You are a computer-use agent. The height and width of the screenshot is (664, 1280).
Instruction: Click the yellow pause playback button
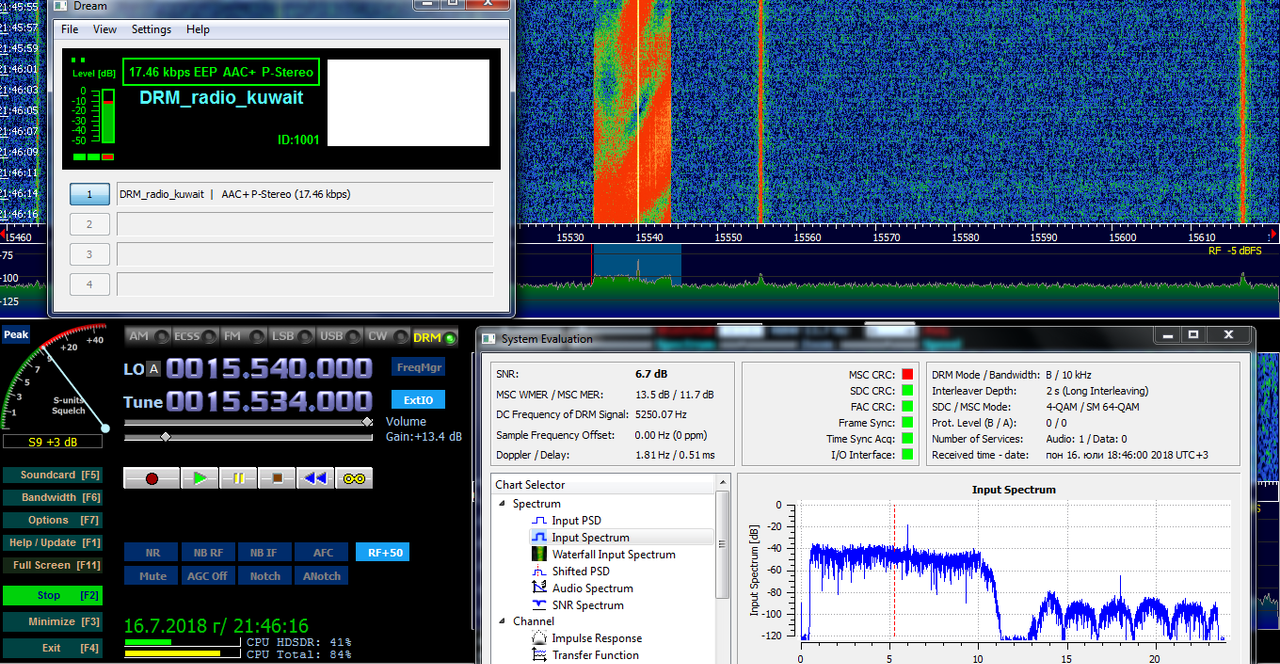click(x=238, y=479)
